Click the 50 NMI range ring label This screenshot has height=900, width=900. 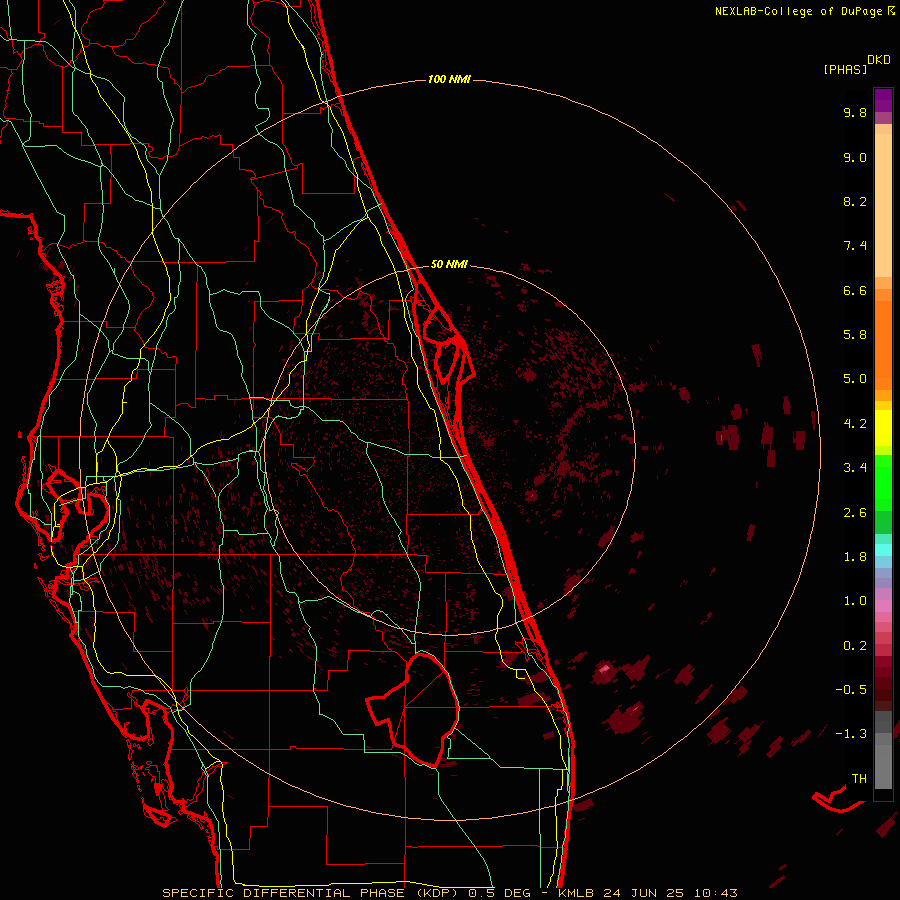[449, 264]
